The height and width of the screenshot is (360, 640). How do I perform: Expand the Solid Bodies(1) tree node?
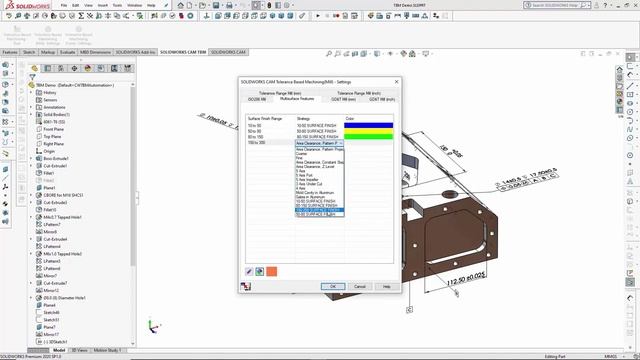[x=31, y=115]
